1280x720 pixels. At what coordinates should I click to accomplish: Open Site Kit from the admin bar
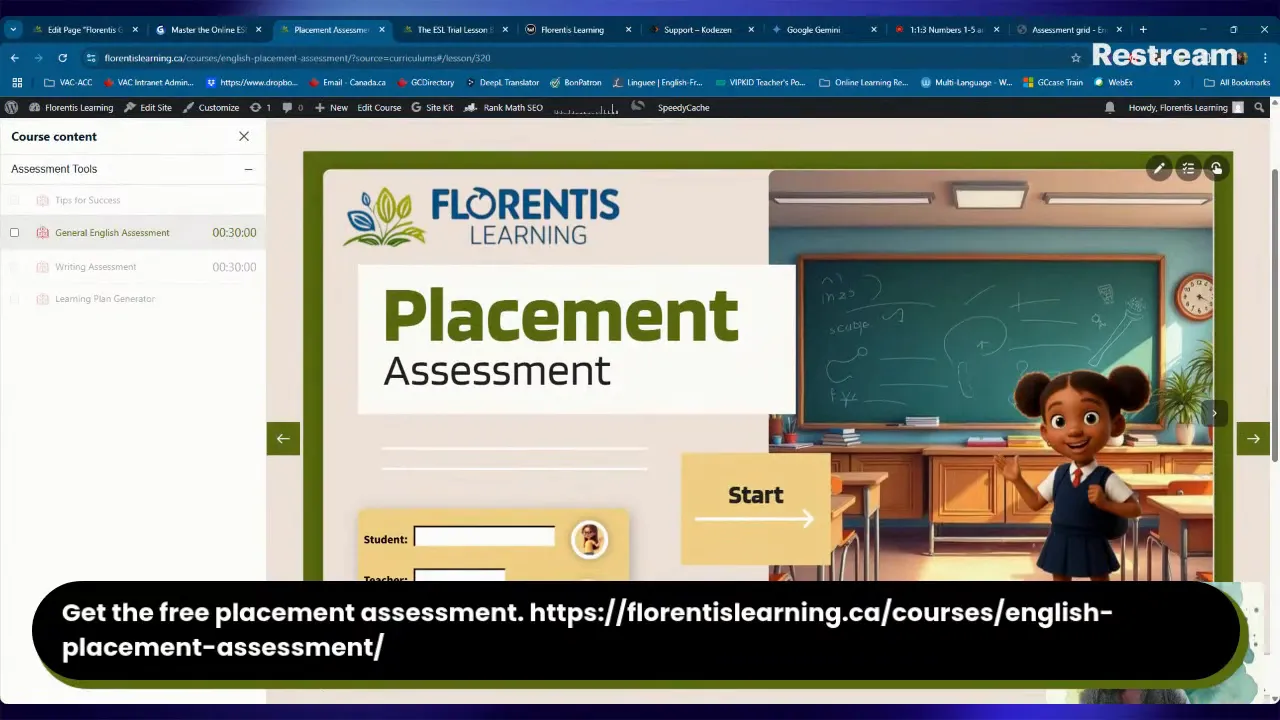[x=432, y=107]
